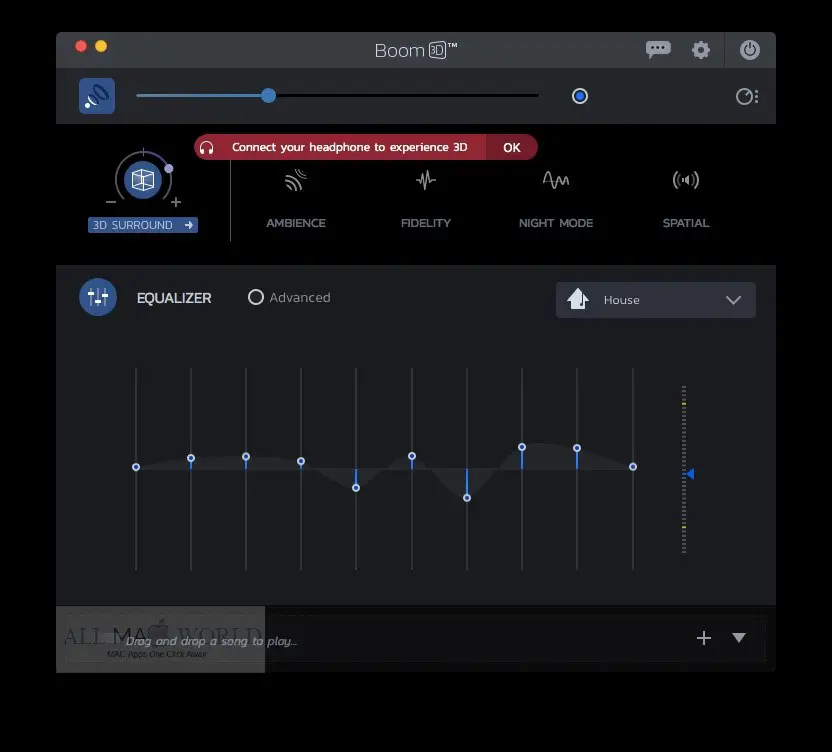Expand the preset list chevron
The width and height of the screenshot is (832, 752).
pos(733,300)
